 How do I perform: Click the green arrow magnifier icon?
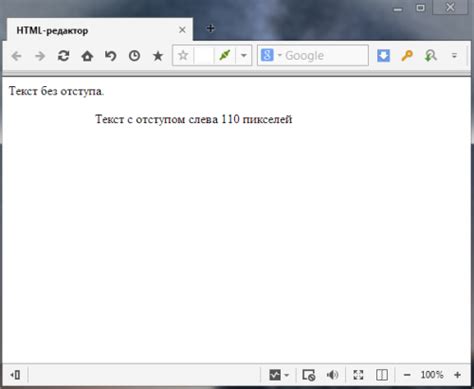[x=431, y=56]
